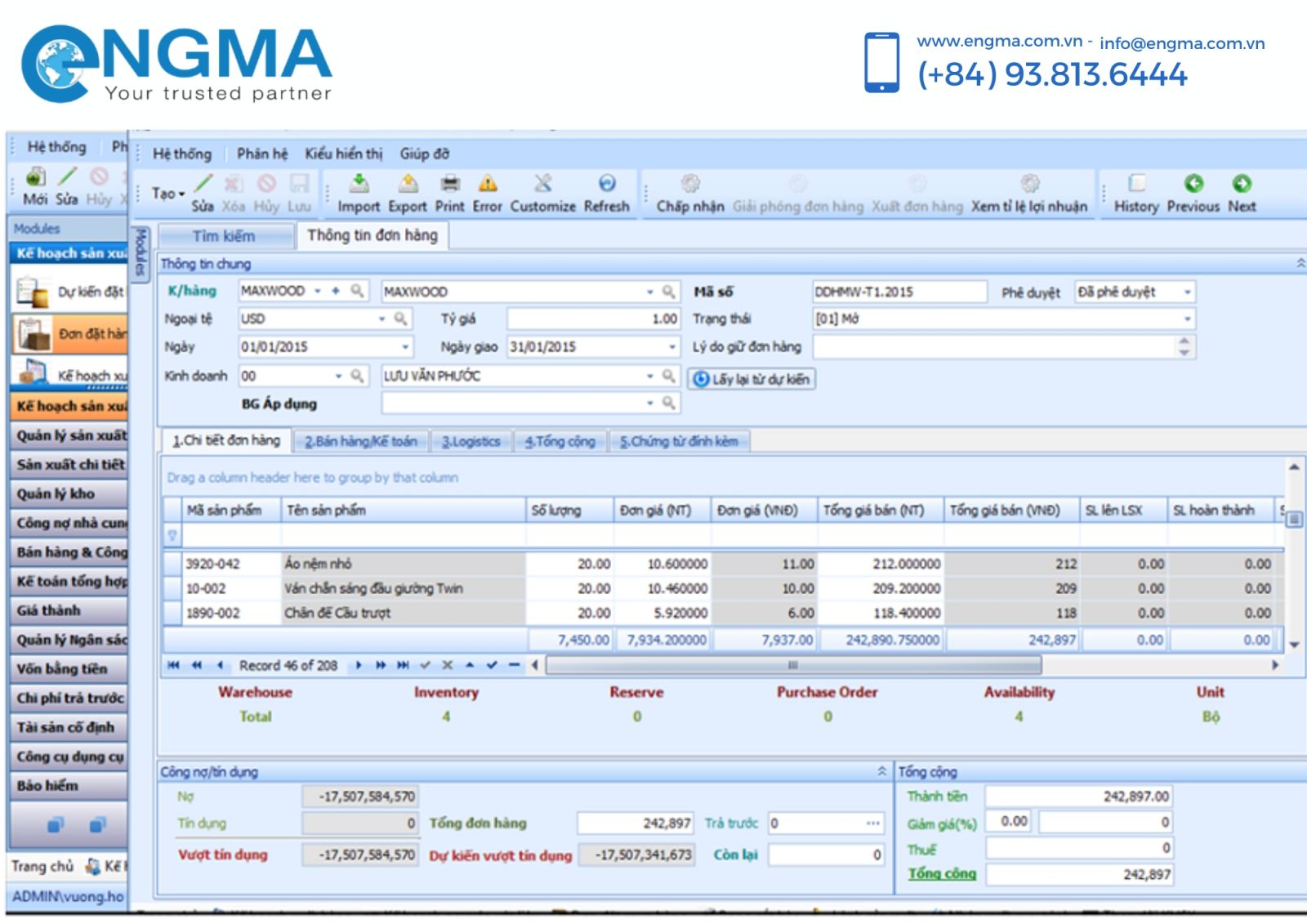Open Vốn bằng tiền module
This screenshot has height=924, width=1307.
70,668
